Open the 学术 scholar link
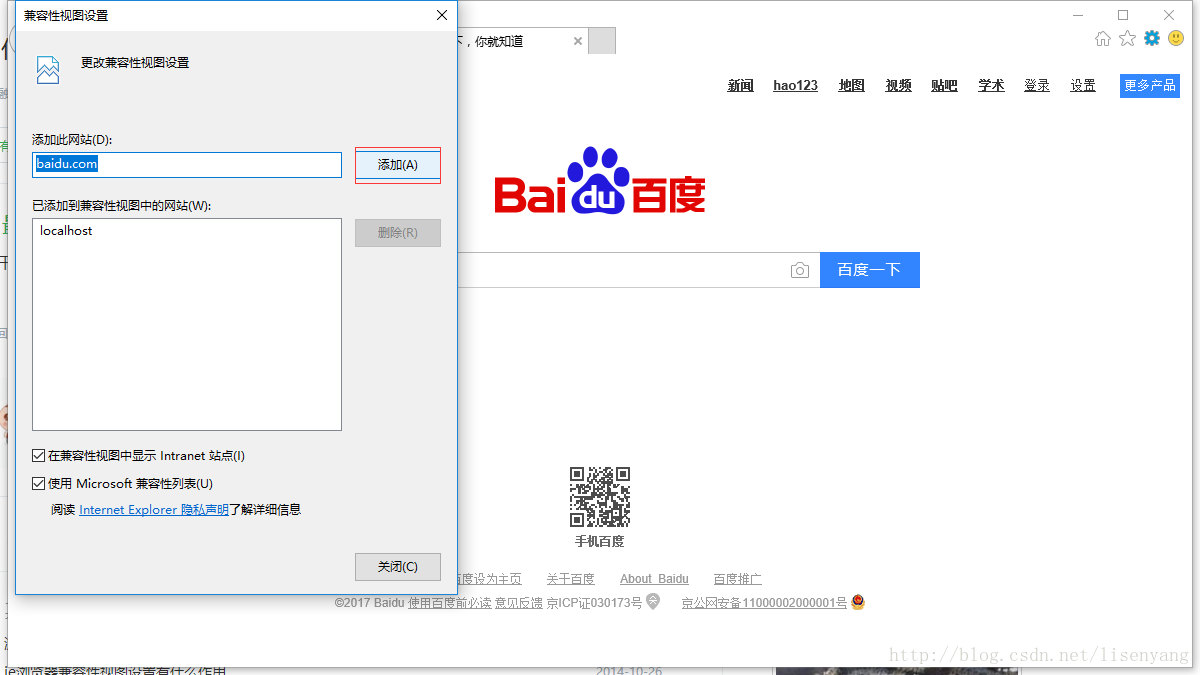 pyautogui.click(x=991, y=85)
